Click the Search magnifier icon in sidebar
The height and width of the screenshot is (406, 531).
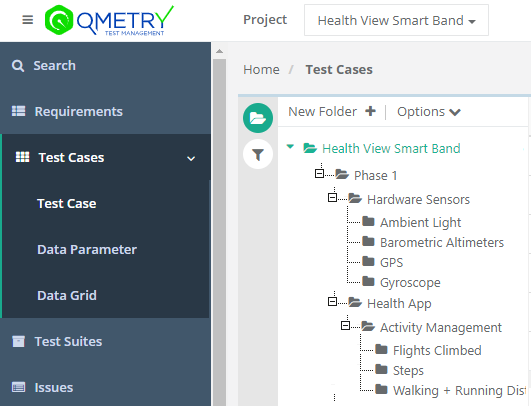tap(18, 66)
